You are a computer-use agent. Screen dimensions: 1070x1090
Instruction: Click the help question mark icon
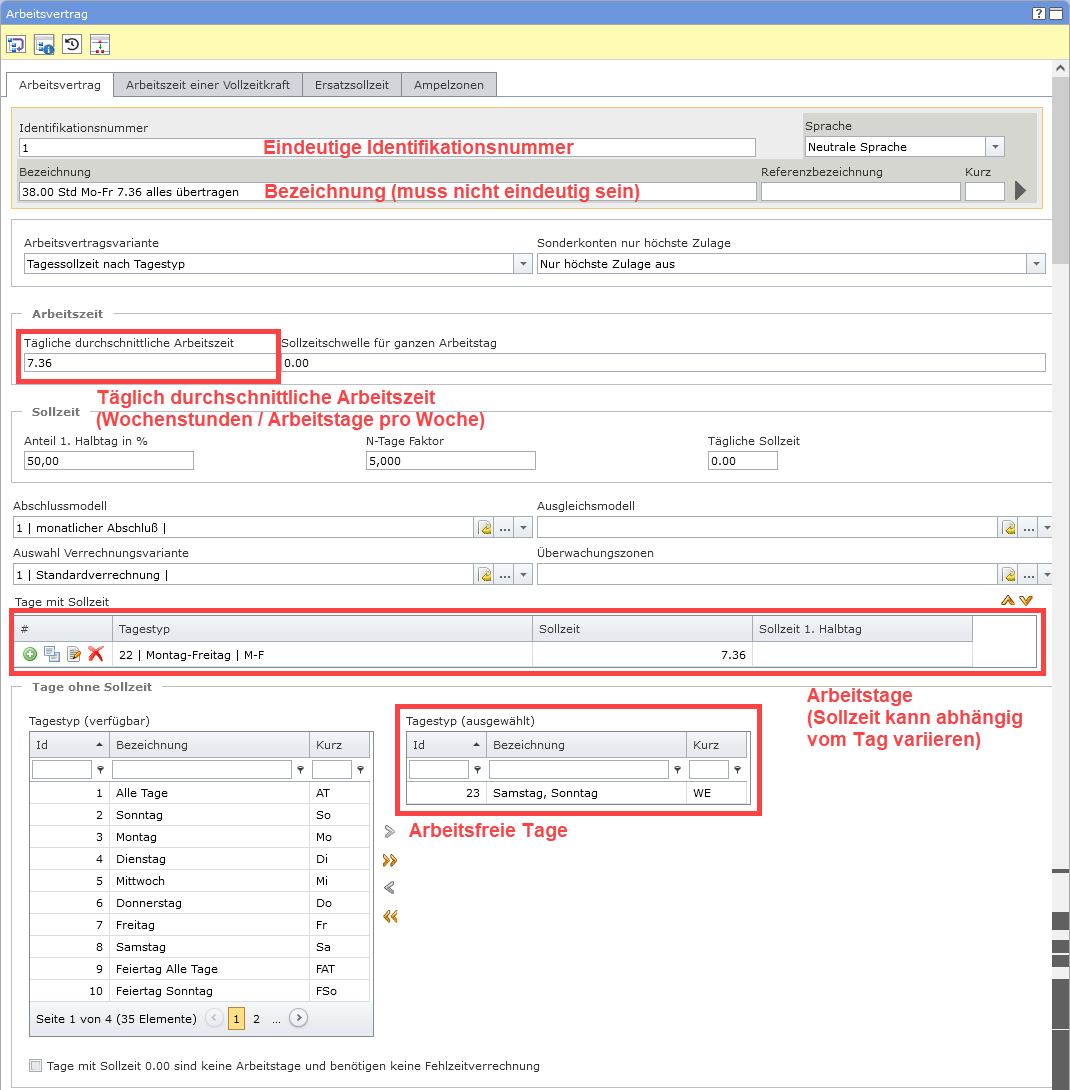click(1039, 12)
